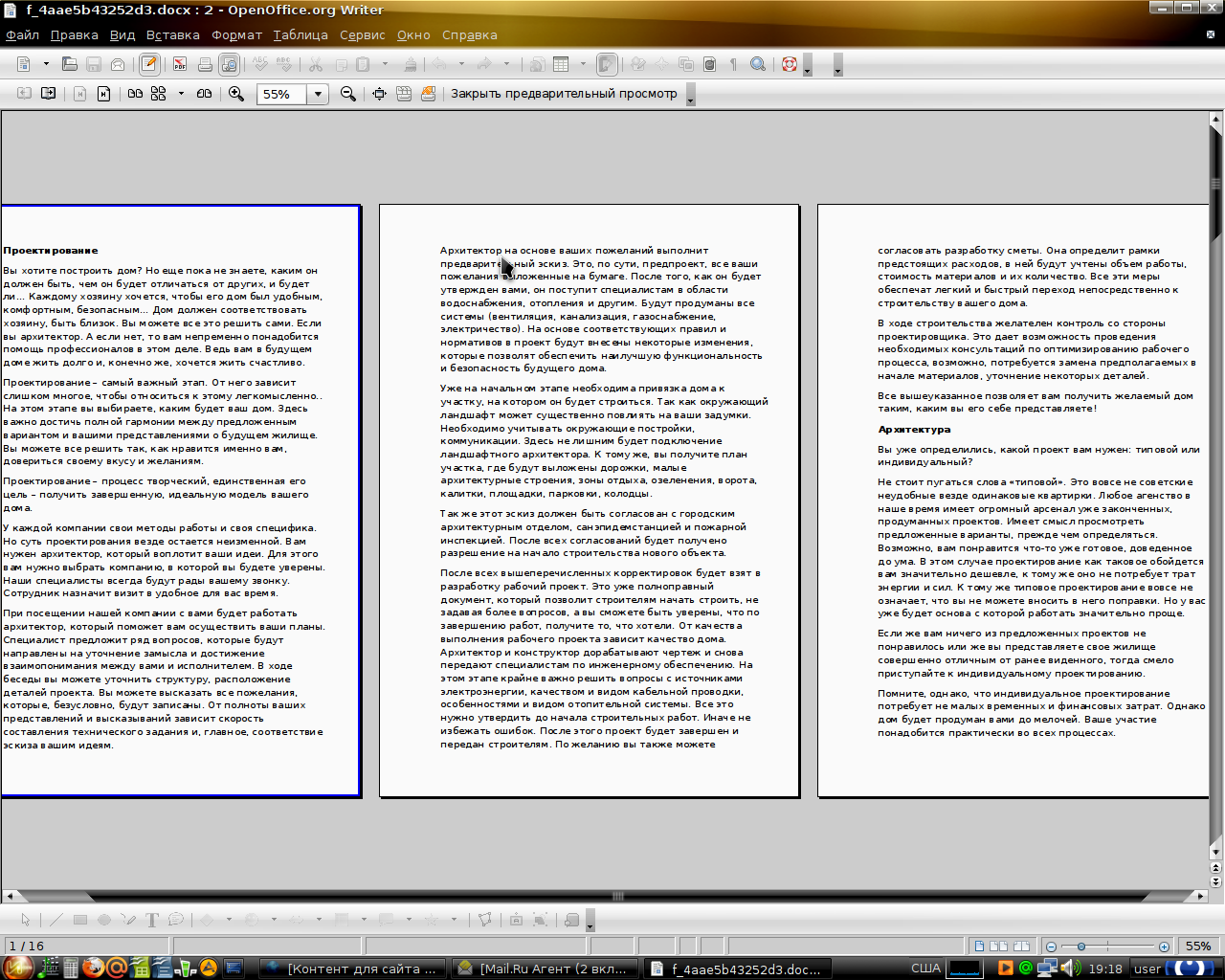This screenshot has height=980, width=1225.
Task: Open the Сервис menu
Action: click(362, 35)
